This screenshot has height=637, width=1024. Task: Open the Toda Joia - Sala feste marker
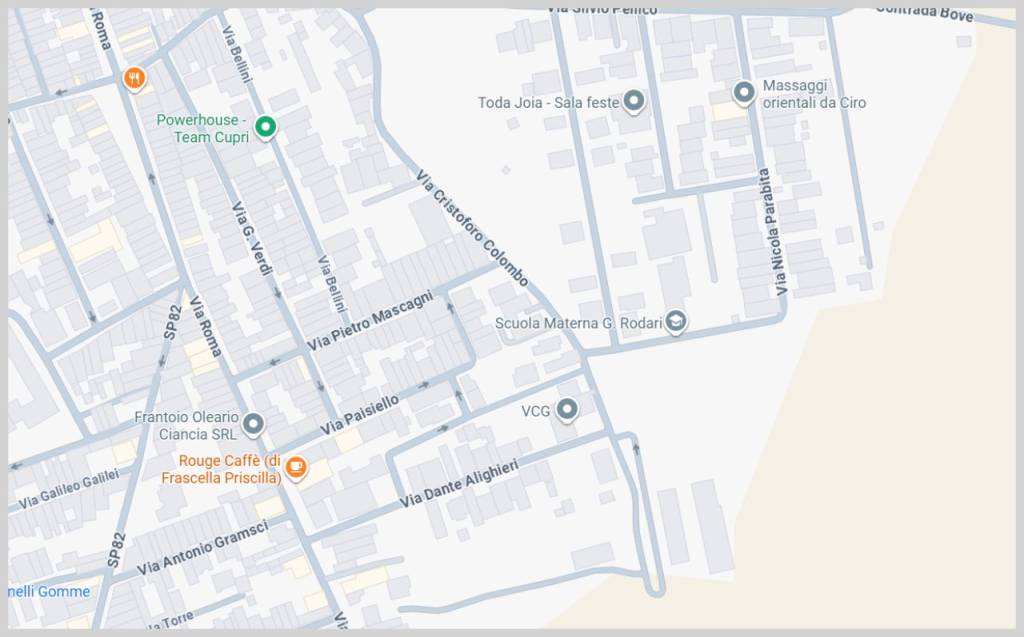click(634, 101)
